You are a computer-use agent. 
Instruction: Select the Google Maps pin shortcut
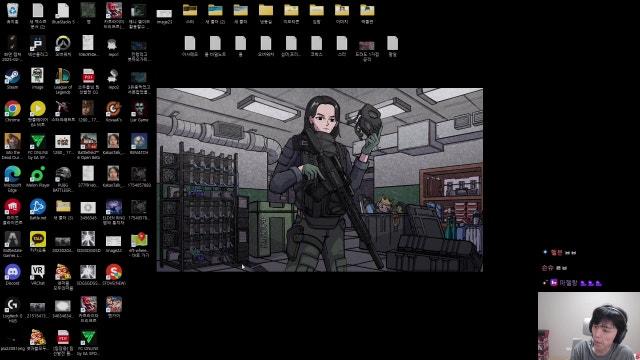pyautogui.click(x=139, y=244)
